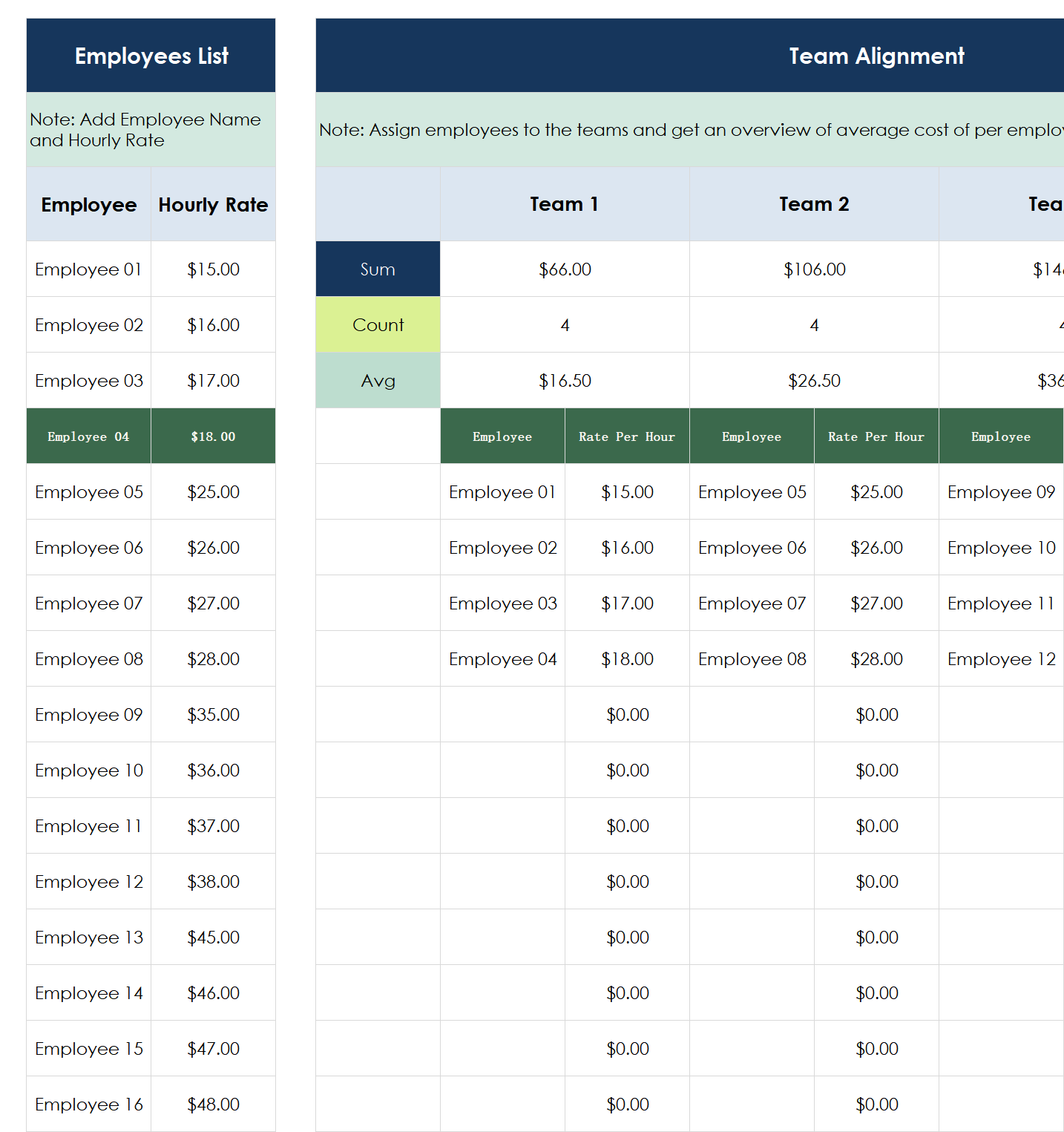Select Employee 10 in the Employees List
The image size is (1064, 1132).
[89, 771]
